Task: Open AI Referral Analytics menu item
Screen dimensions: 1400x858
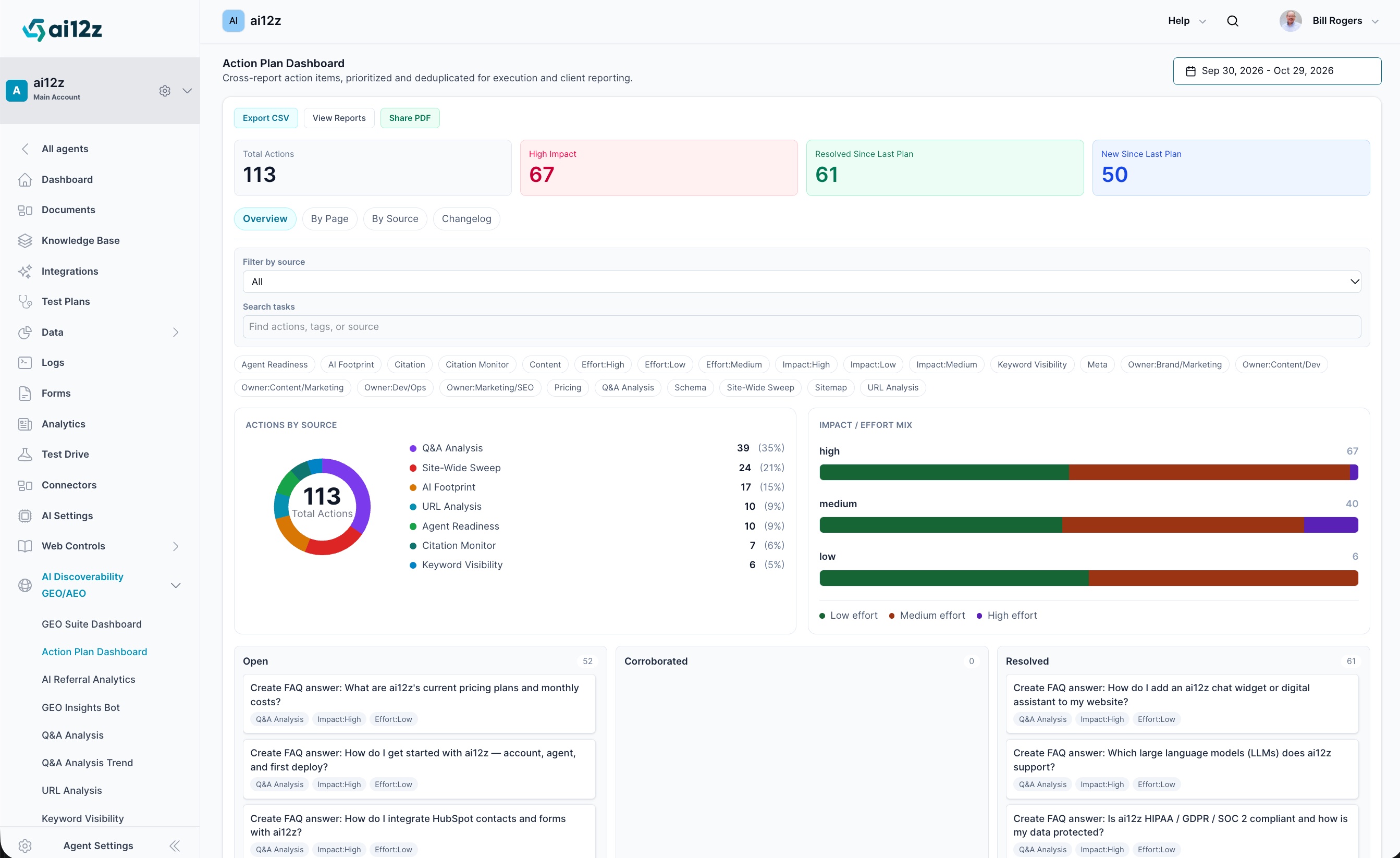Action: (x=88, y=680)
